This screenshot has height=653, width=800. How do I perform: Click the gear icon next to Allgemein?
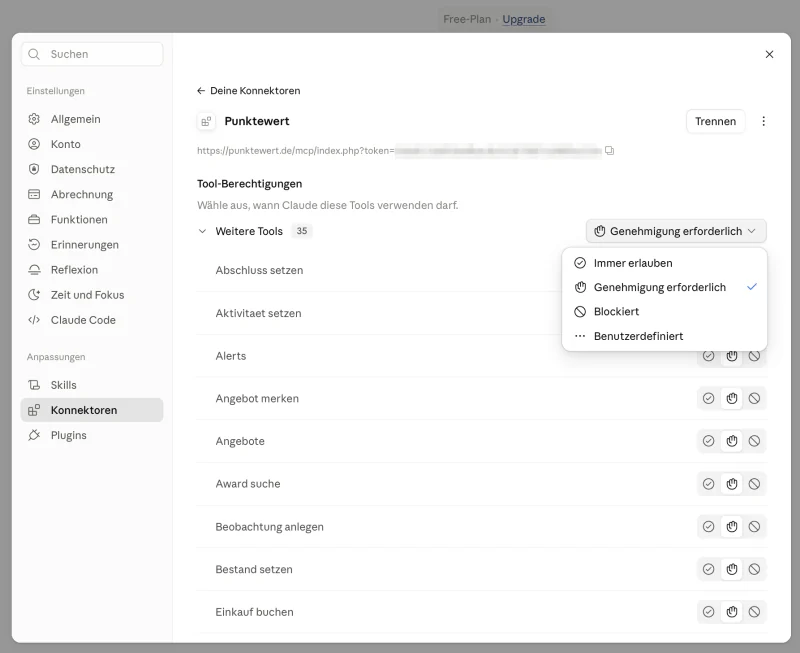click(34, 119)
